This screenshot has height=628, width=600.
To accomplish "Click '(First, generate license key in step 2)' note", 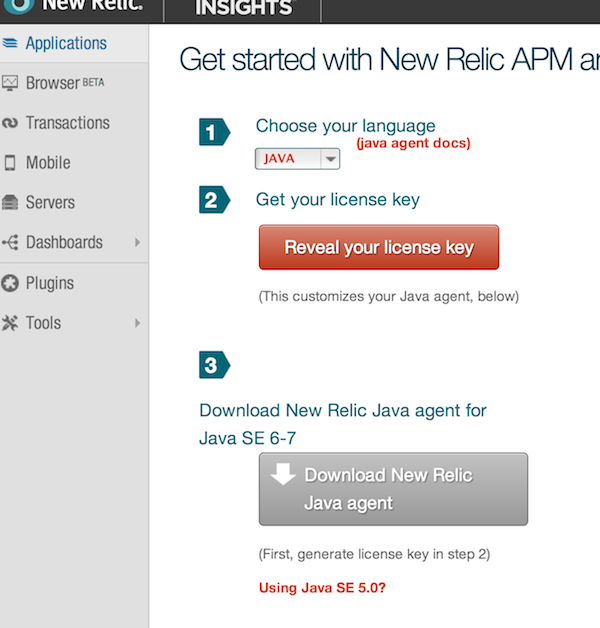I will 374,554.
